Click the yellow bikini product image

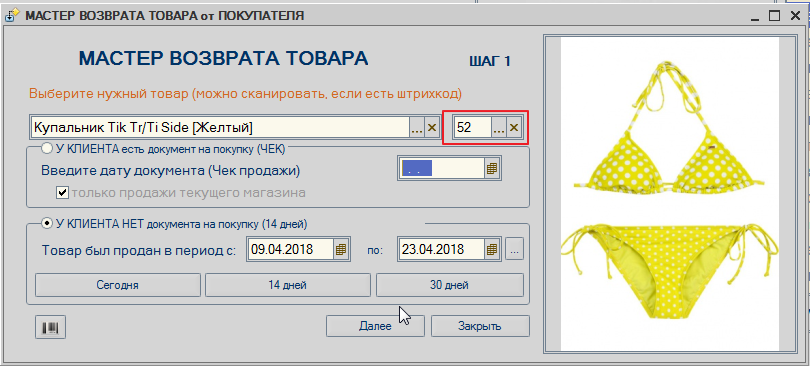pos(670,194)
